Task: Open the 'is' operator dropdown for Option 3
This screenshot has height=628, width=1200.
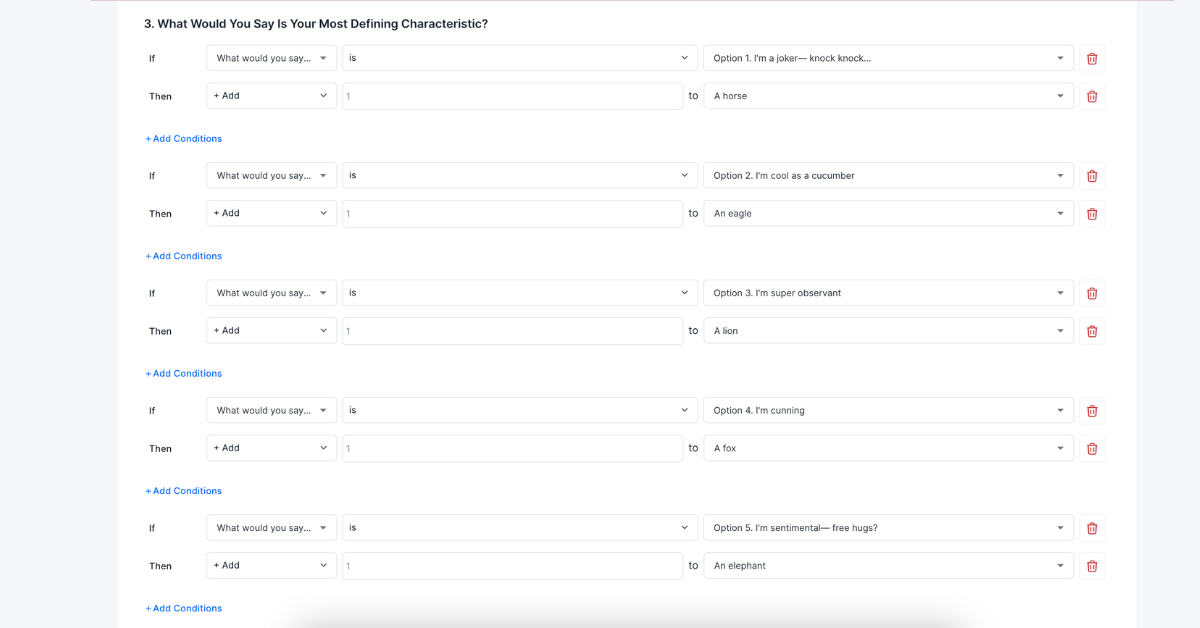Action: (x=520, y=293)
